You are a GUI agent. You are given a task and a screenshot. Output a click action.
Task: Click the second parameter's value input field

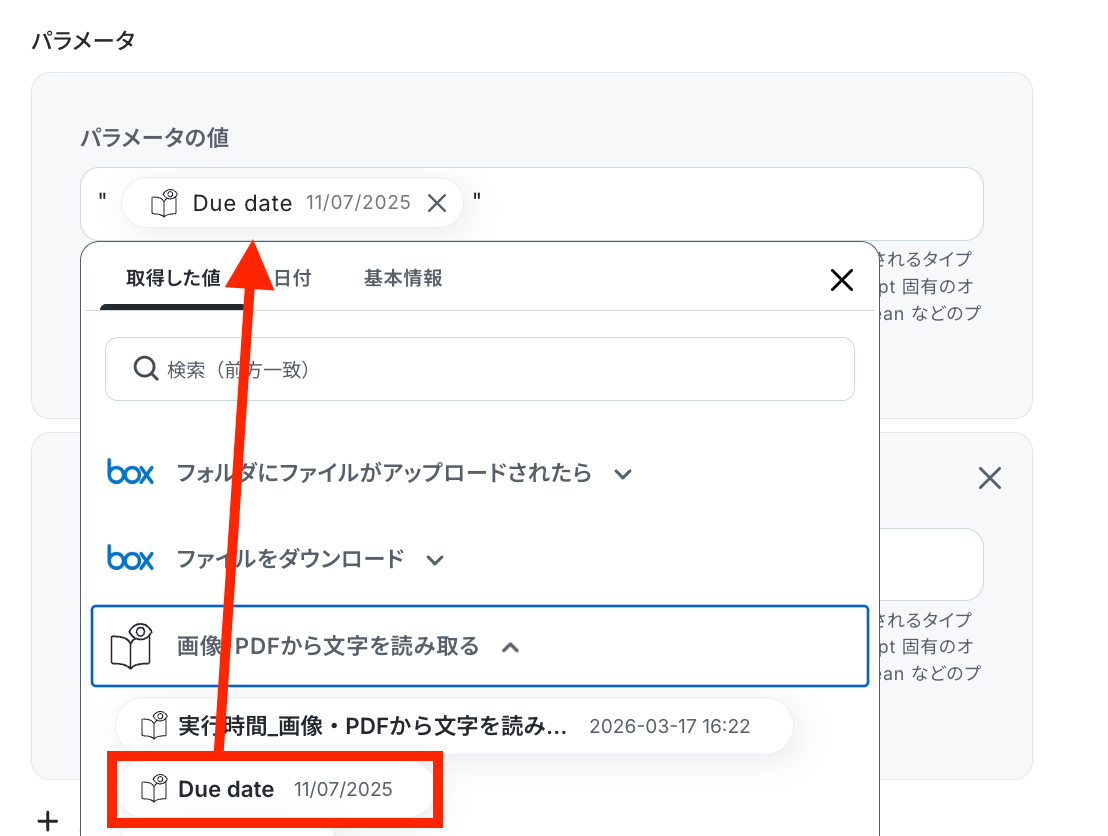[x=931, y=565]
